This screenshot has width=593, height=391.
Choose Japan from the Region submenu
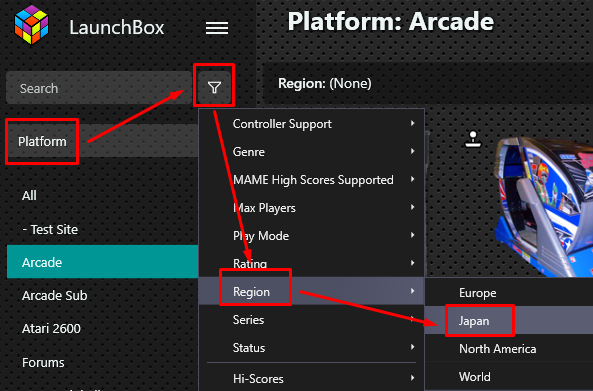[x=509, y=321]
